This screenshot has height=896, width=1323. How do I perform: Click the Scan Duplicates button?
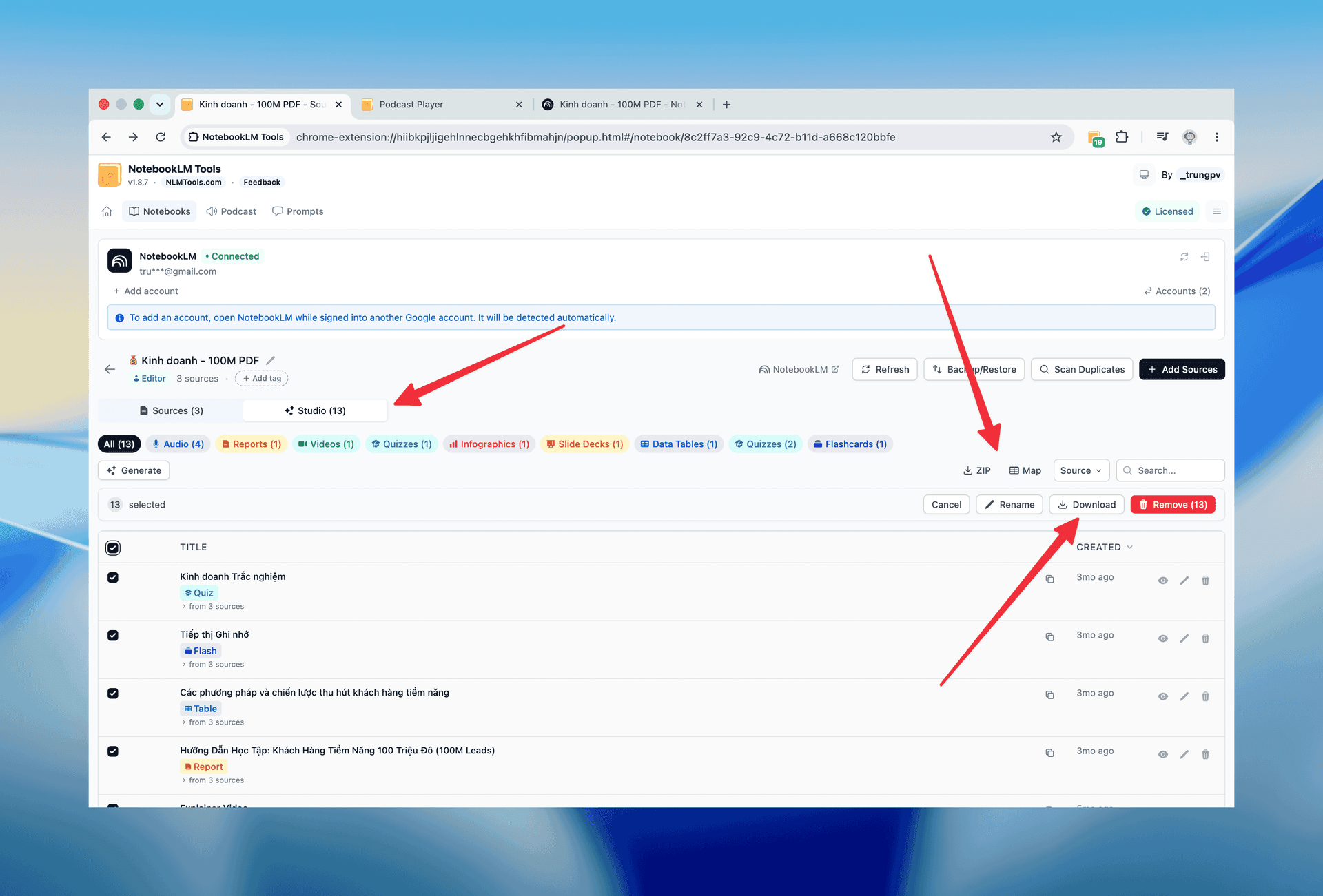1082,369
